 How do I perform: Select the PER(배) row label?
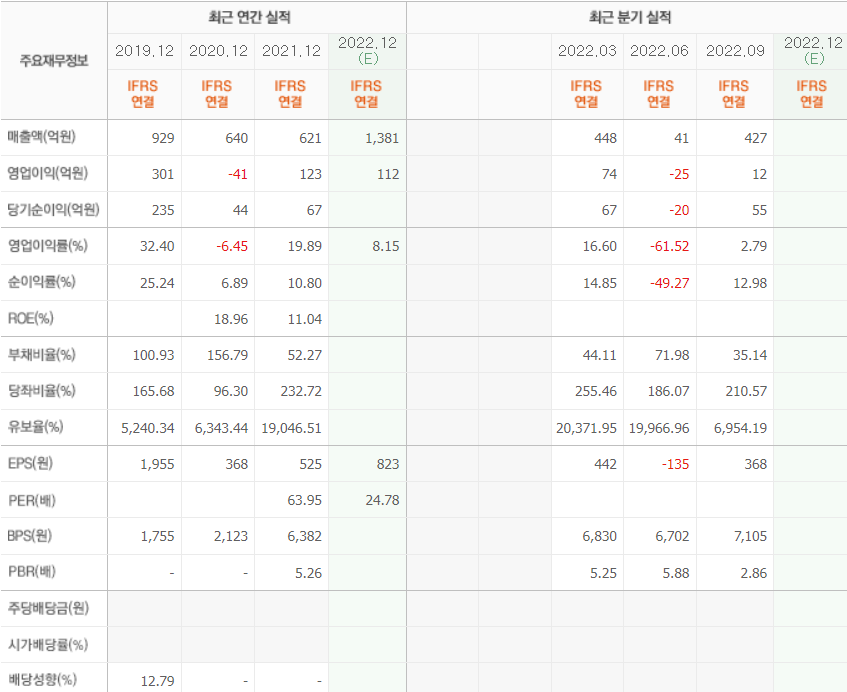pyautogui.click(x=32, y=500)
